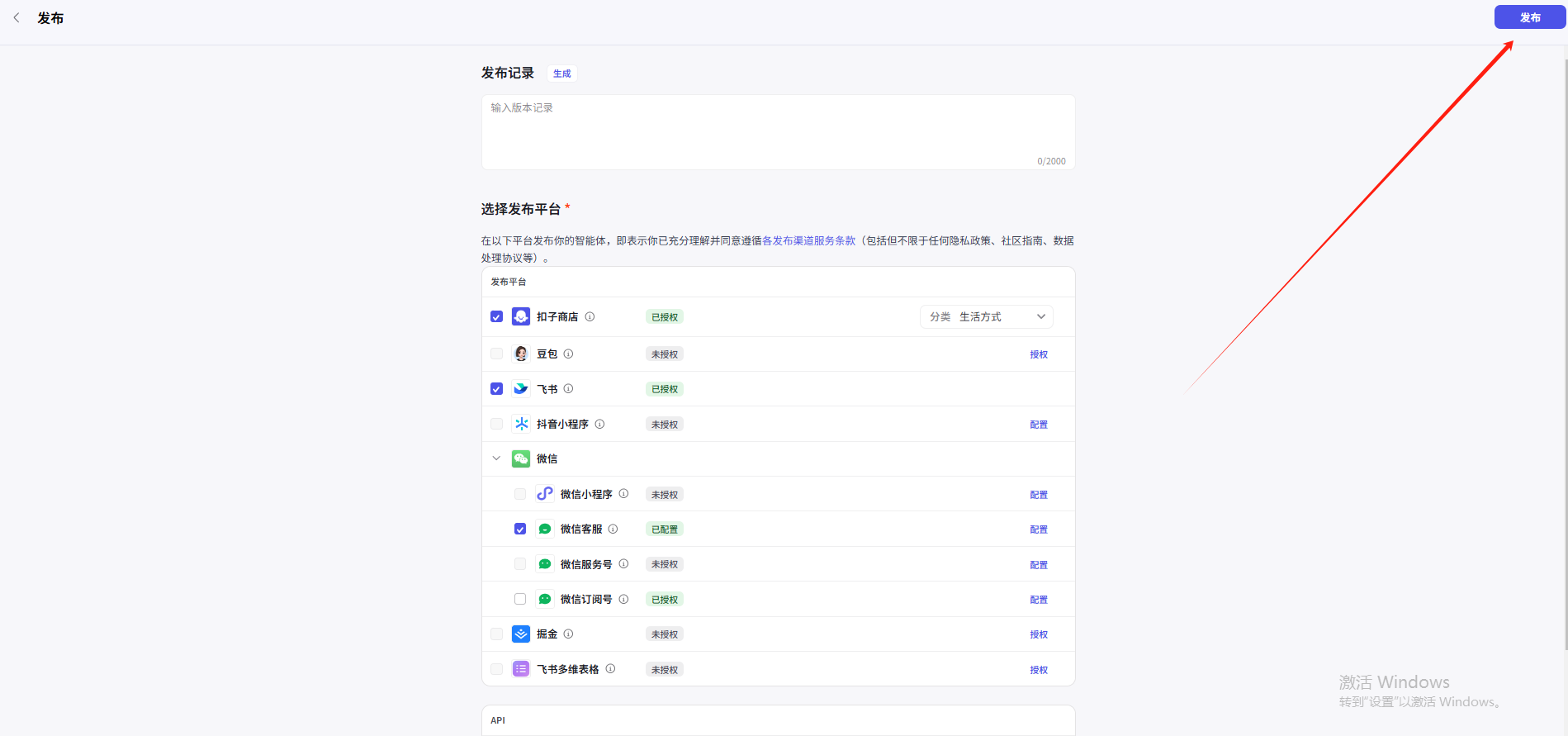Image resolution: width=1568 pixels, height=736 pixels.
Task: Uncheck the 飞书 platform checkbox
Action: [496, 389]
